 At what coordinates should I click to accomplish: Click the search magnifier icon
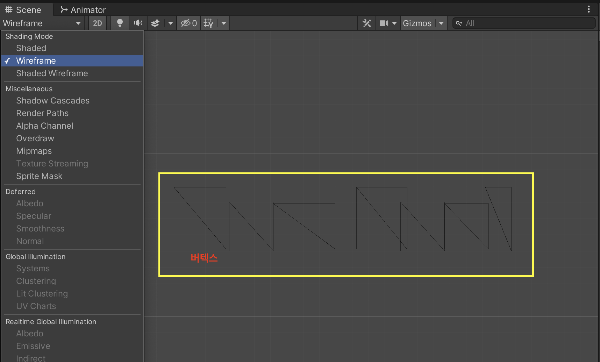459,23
